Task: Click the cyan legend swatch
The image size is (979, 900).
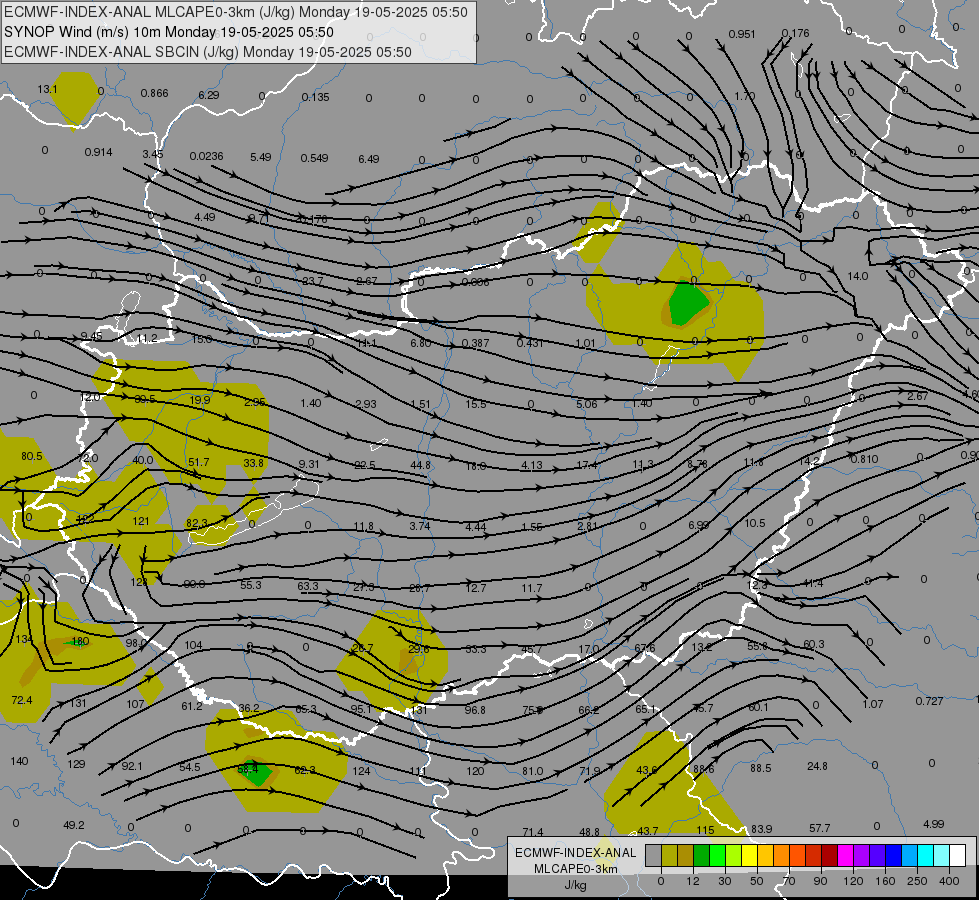Action: click(925, 855)
